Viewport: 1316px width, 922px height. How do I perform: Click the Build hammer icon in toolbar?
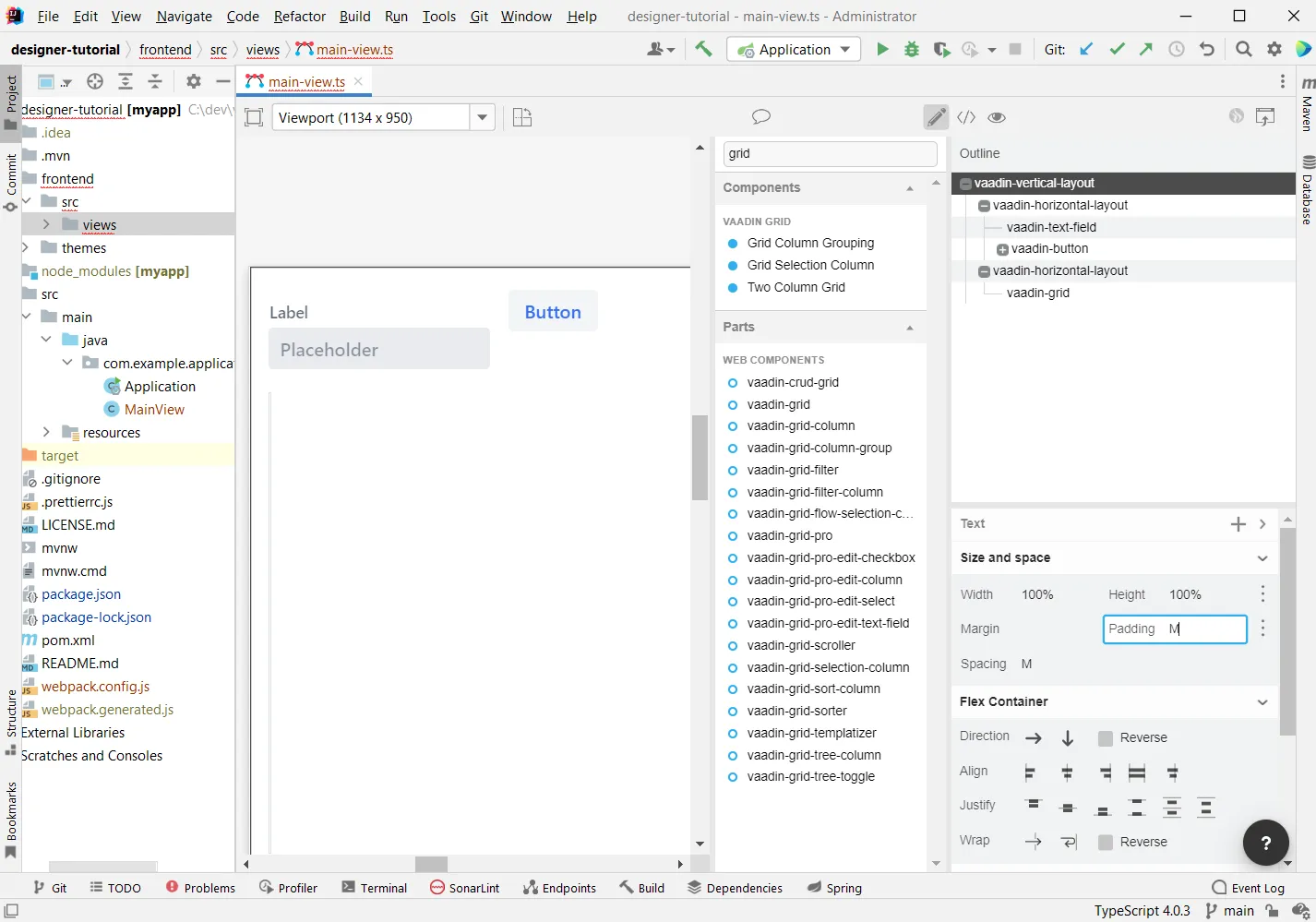click(704, 50)
